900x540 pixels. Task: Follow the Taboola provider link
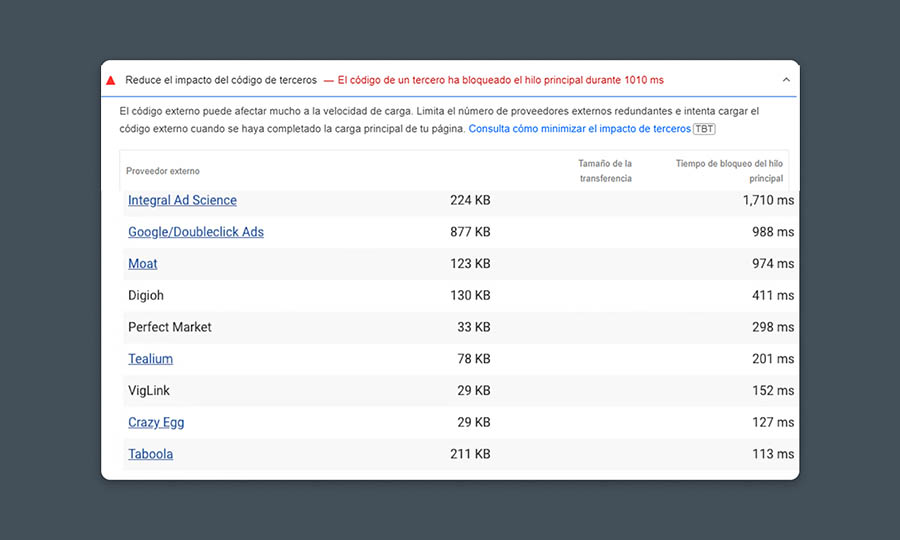point(150,454)
